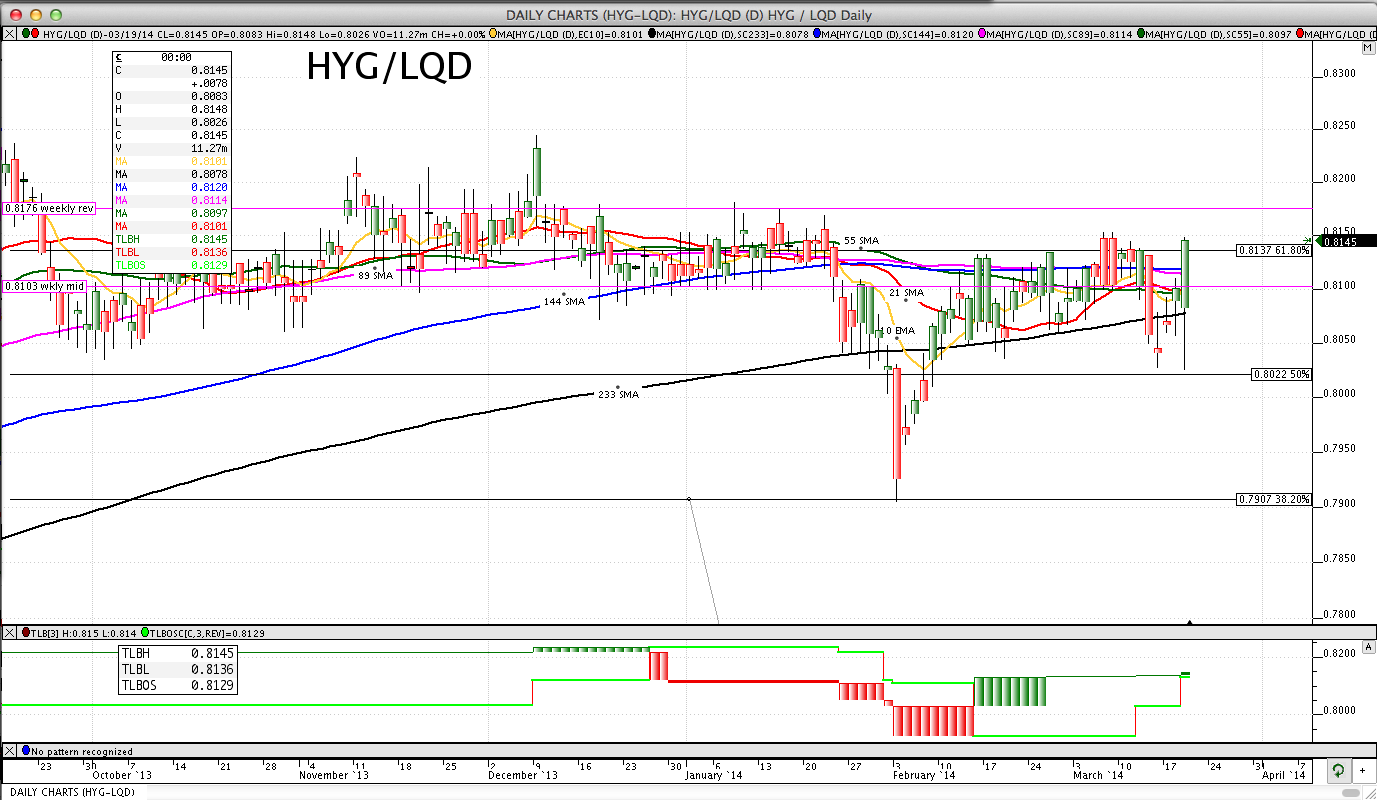Click the 89 SMA annotation

point(375,275)
